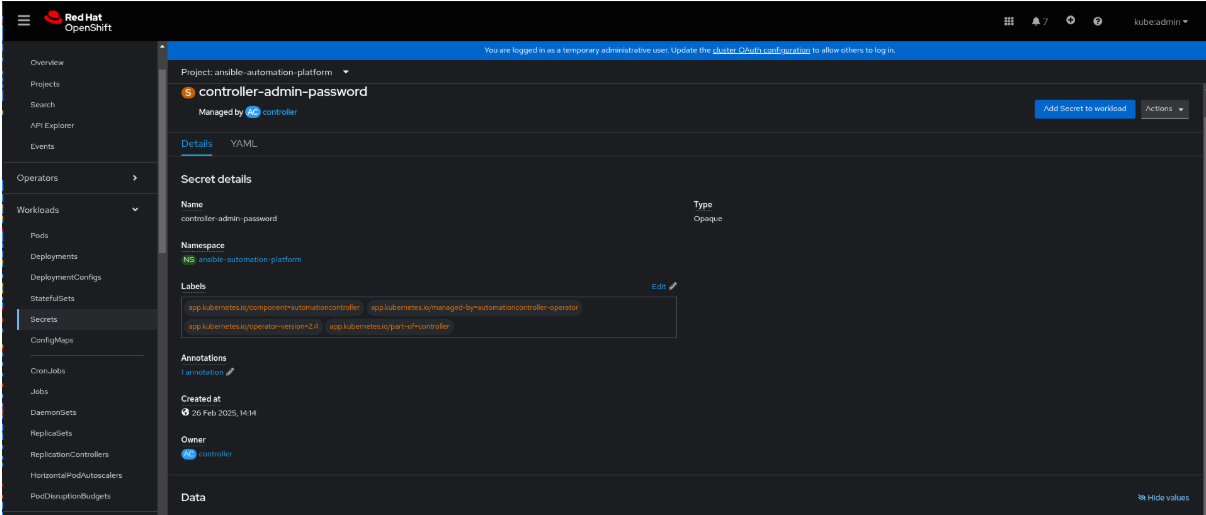Toggle Hide values for secret data
The width and height of the screenshot is (1206, 515).
1163,497
